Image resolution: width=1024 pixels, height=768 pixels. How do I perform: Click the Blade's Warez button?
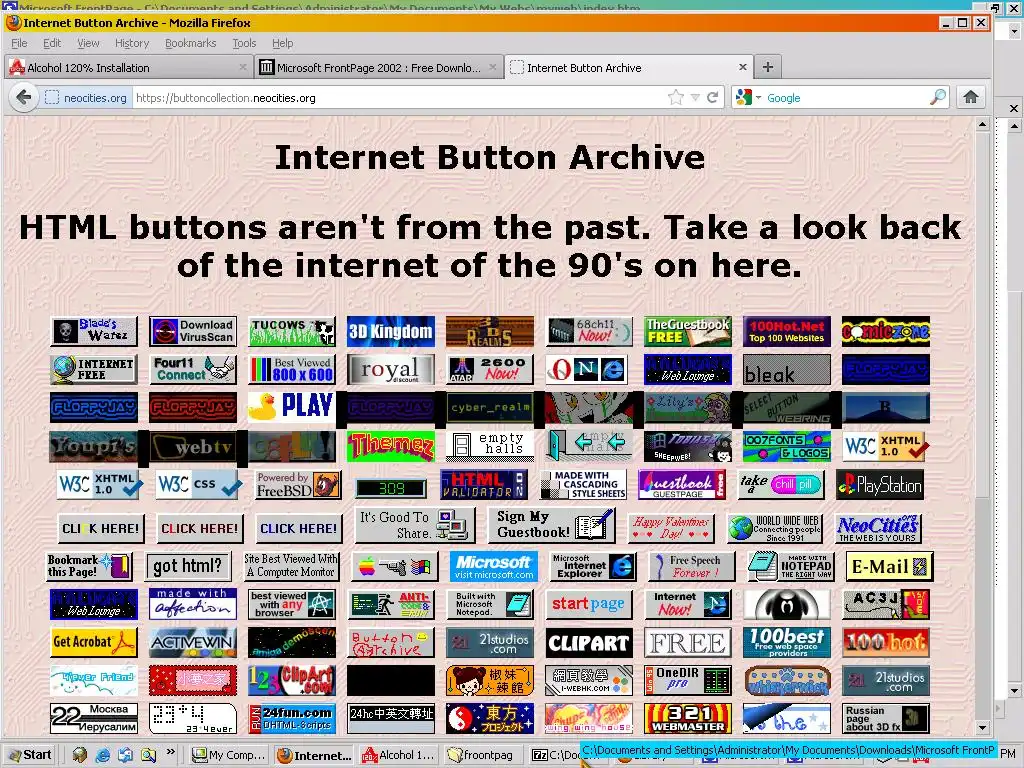coord(94,331)
